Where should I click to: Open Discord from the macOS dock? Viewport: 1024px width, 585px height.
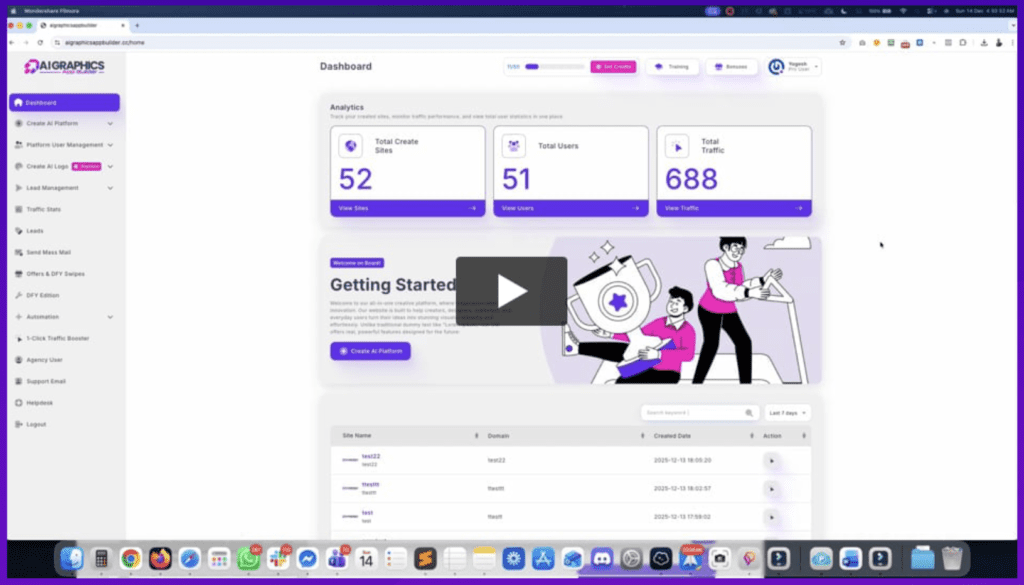[601, 559]
